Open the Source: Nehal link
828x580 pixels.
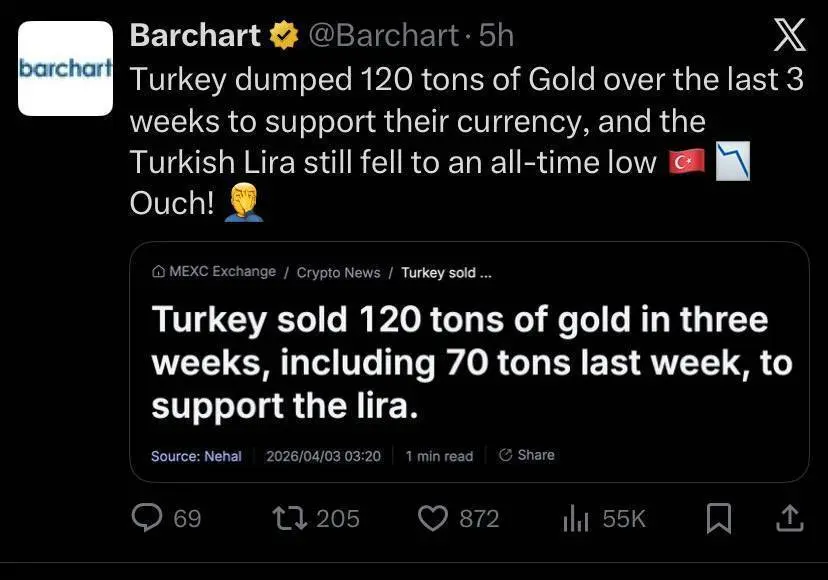tap(196, 455)
